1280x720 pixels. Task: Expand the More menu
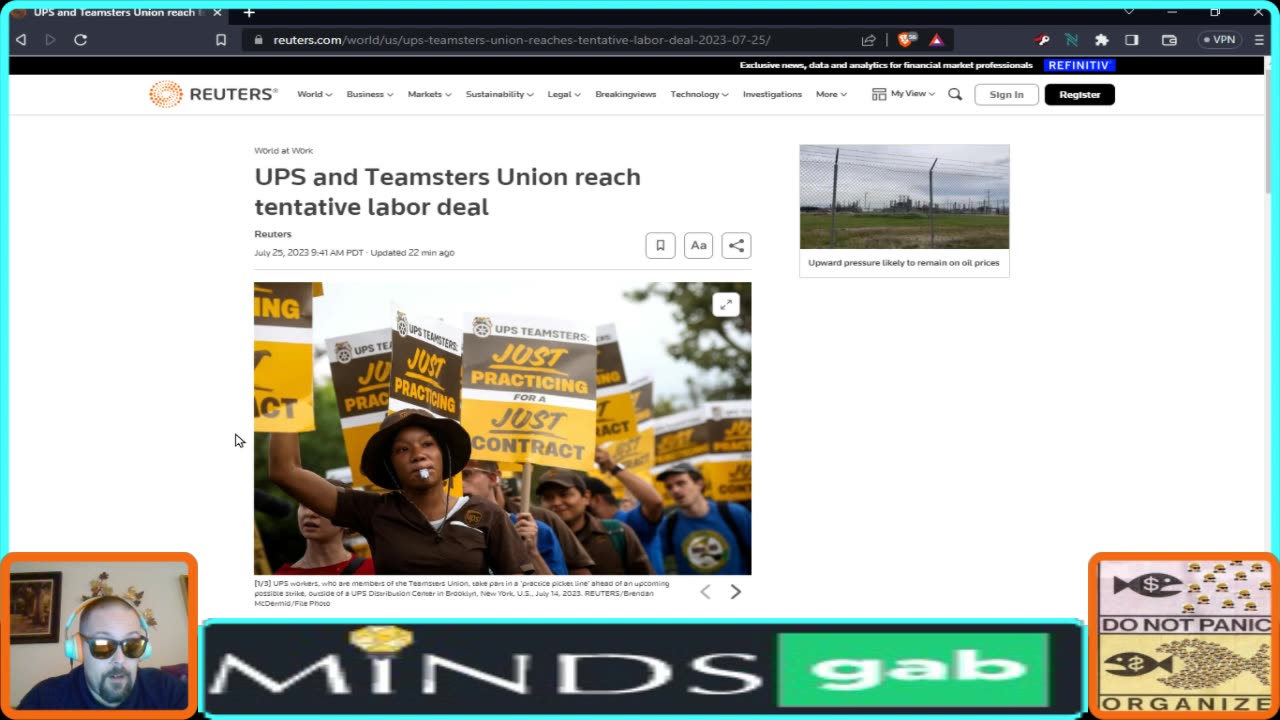831,94
